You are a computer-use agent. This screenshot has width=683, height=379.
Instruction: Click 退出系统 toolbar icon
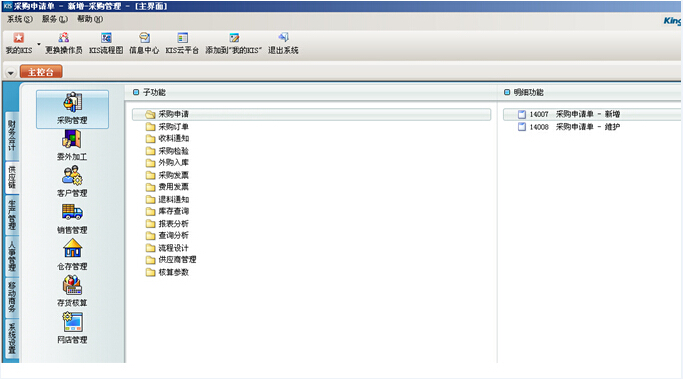tap(283, 43)
